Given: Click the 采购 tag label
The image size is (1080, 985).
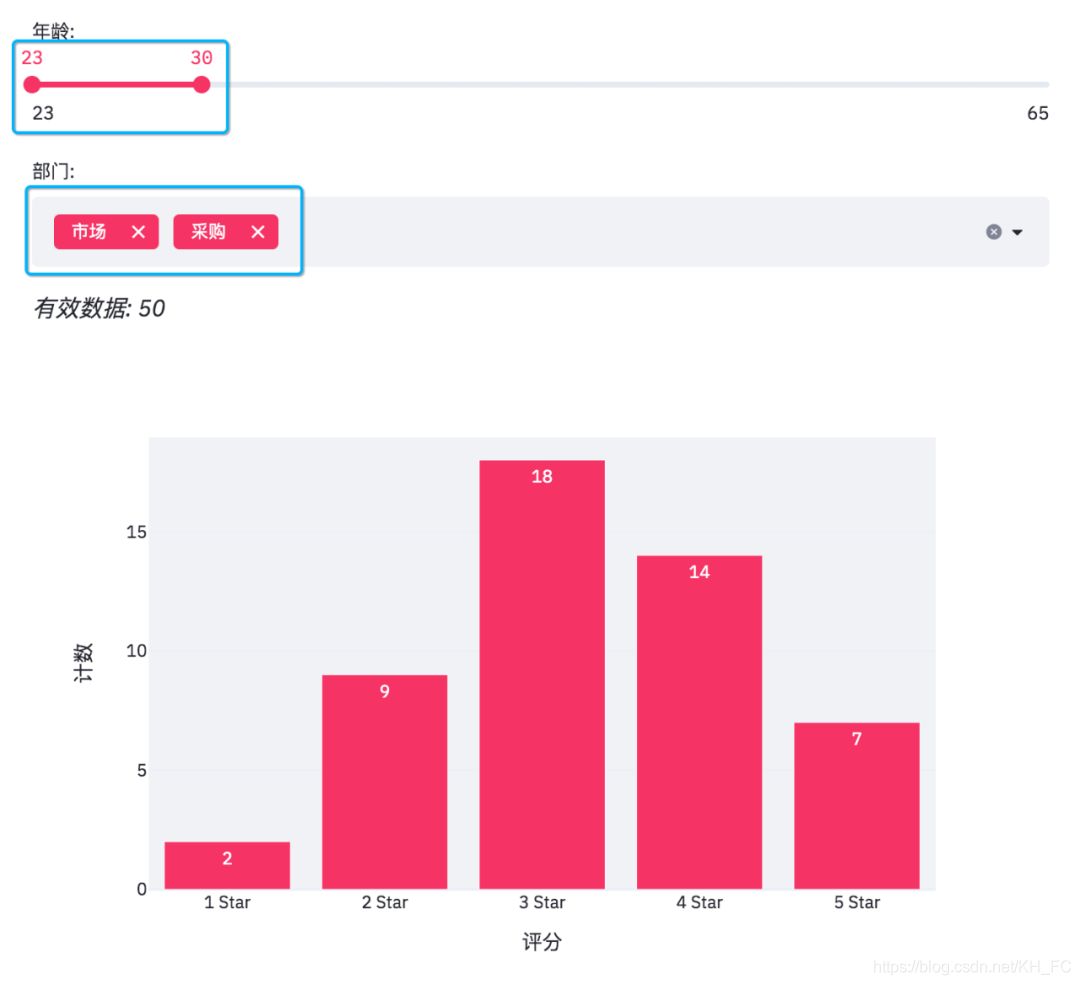Looking at the screenshot, I should 209,232.
